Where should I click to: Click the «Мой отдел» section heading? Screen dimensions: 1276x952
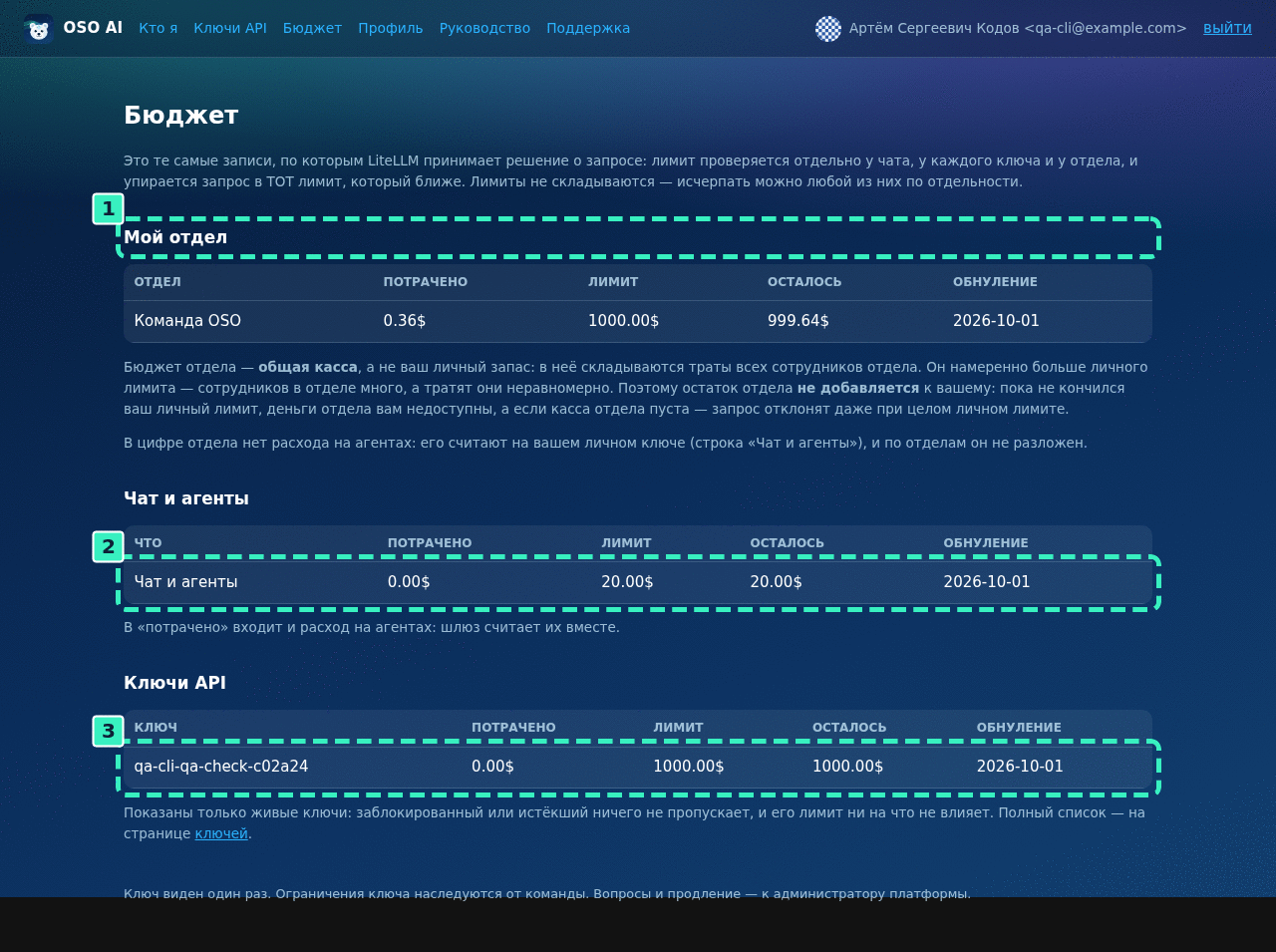pyautogui.click(x=175, y=237)
